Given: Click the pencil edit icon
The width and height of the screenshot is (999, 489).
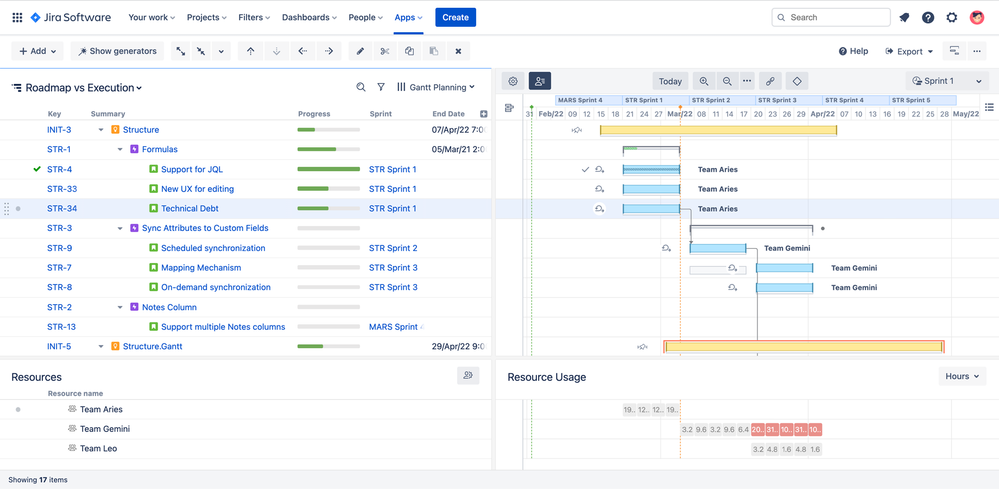Looking at the screenshot, I should pyautogui.click(x=360, y=51).
